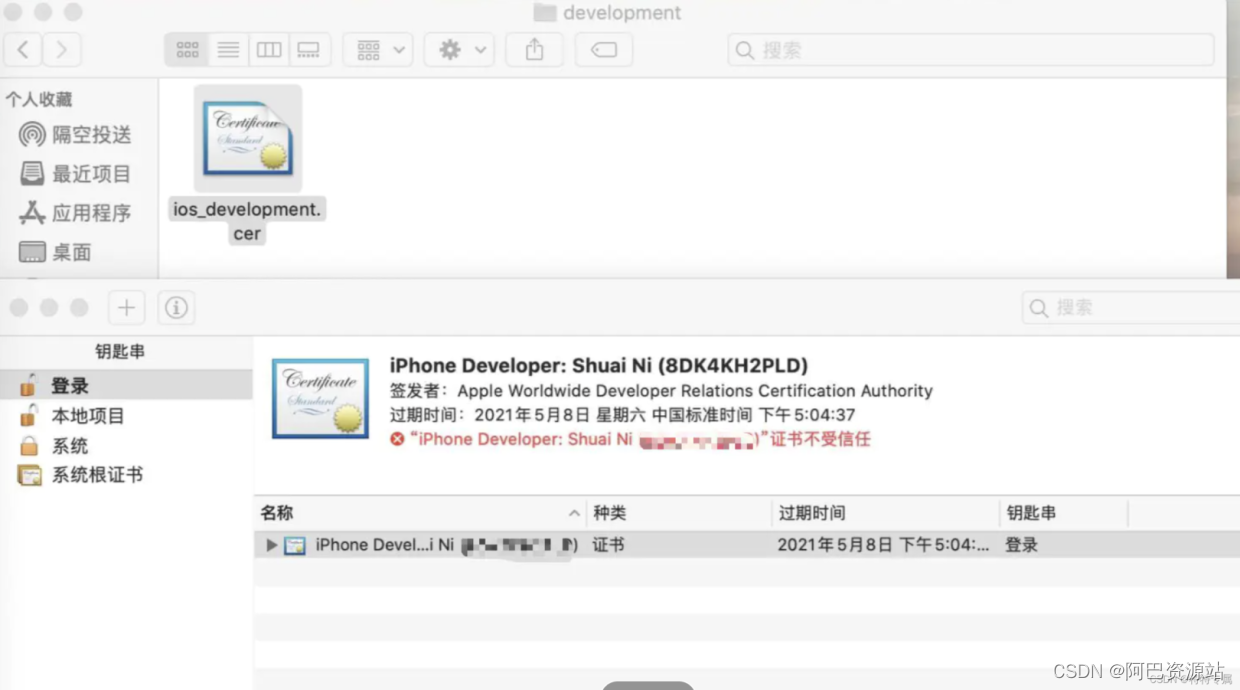Click the 个人收藏 sidebar heading
The width and height of the screenshot is (1240, 690).
tap(39, 99)
